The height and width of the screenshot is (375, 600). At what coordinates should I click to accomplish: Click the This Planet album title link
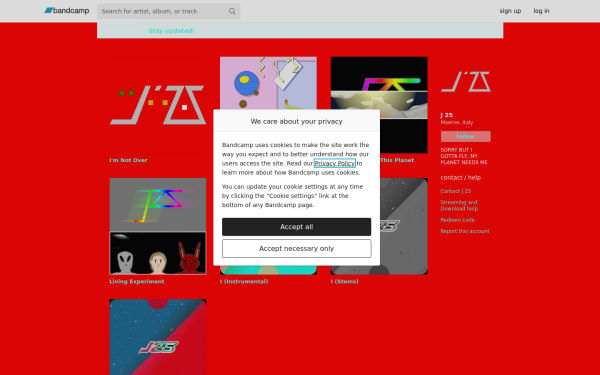(397, 160)
